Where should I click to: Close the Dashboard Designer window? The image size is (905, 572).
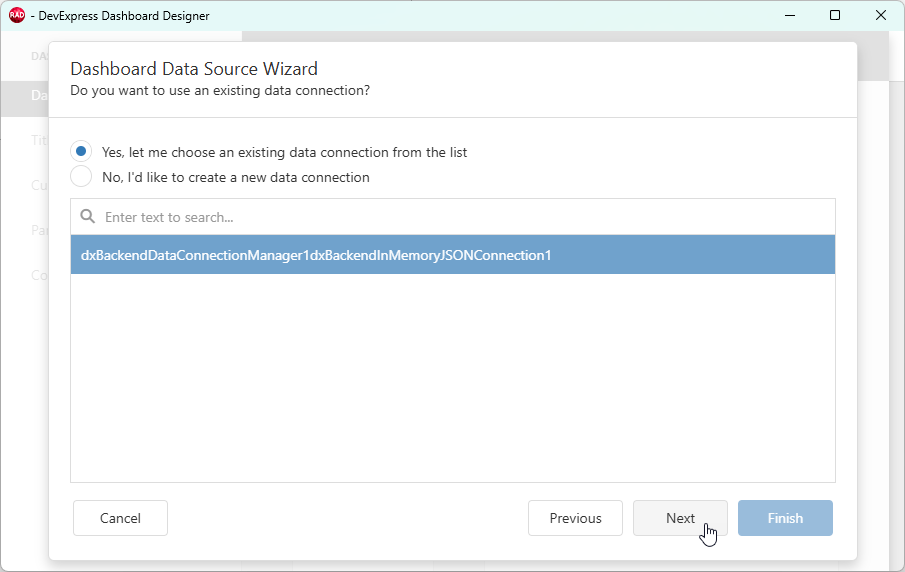point(880,16)
